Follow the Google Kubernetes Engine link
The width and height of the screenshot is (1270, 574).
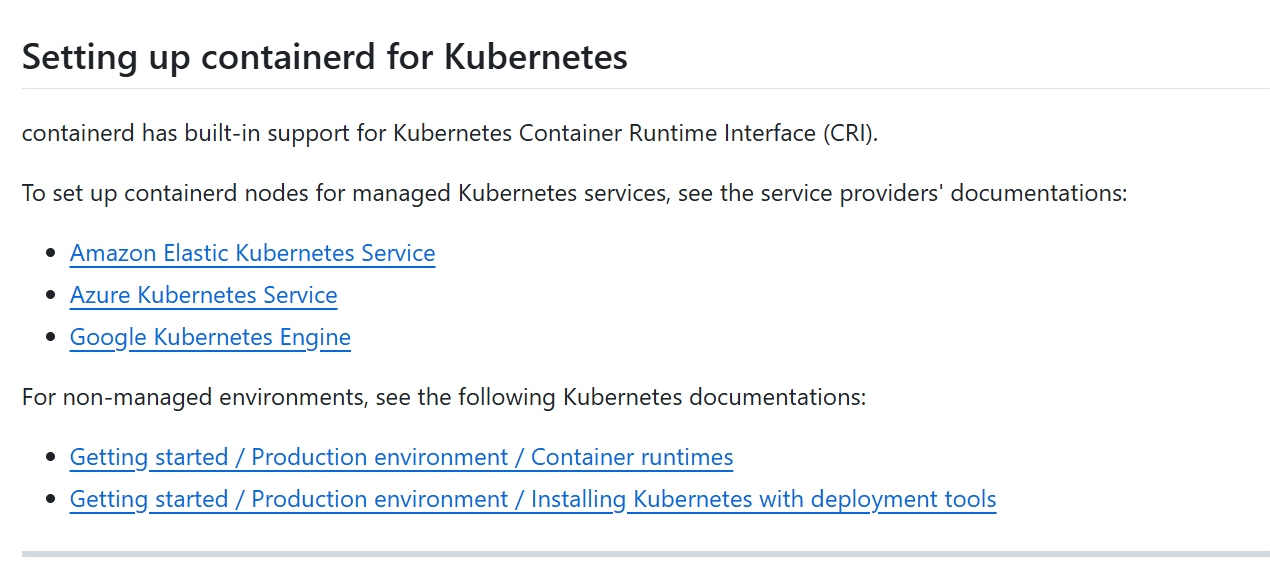click(210, 337)
